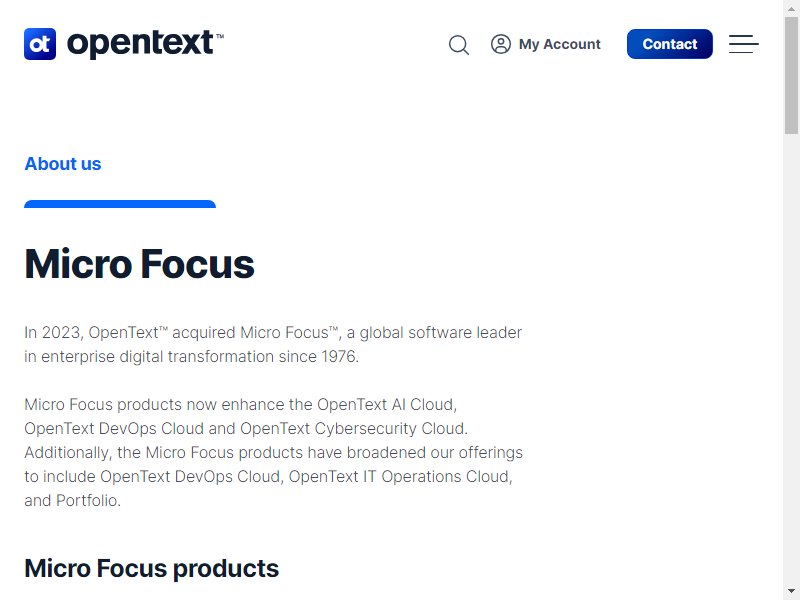Click the year 1976 in intro text
Screen dimensions: 800x600
338,357
